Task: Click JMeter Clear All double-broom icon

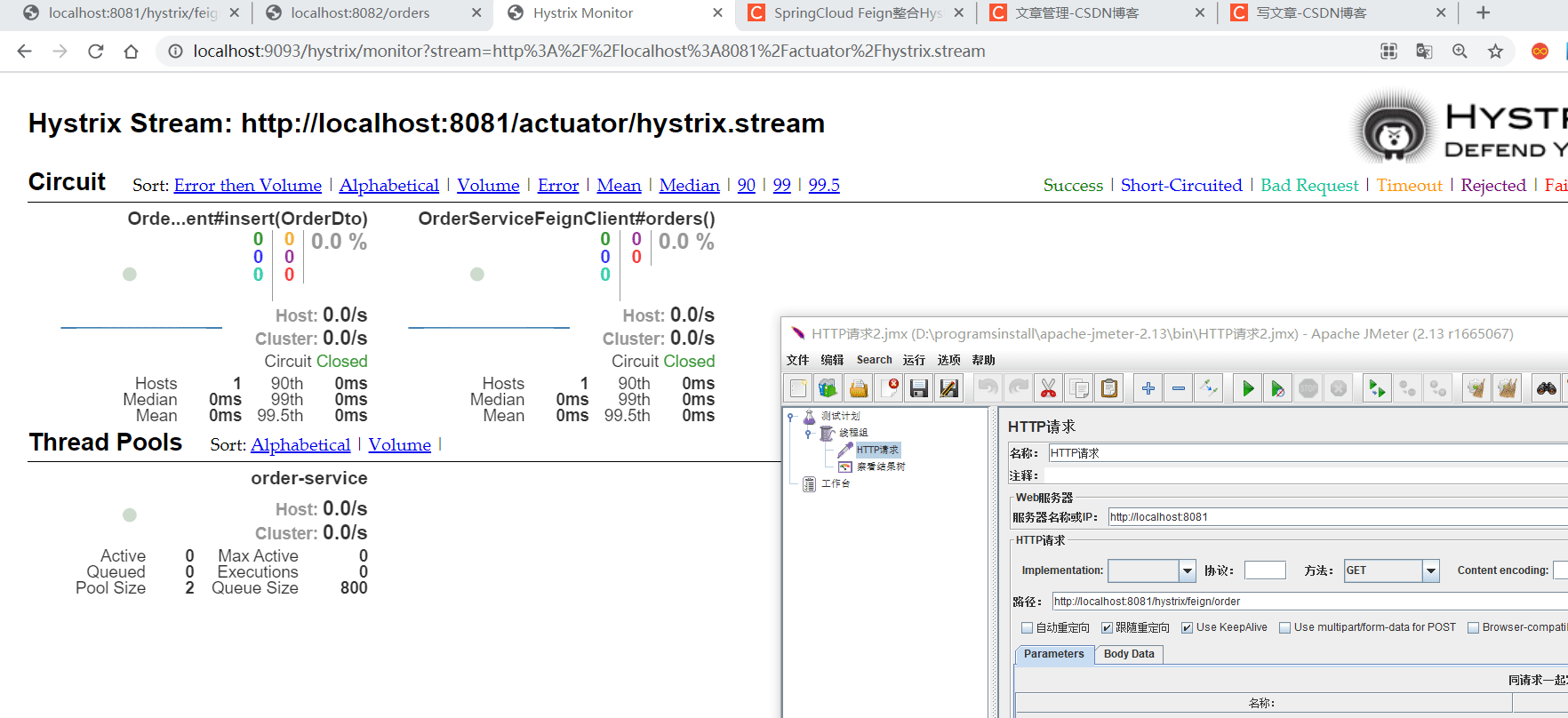Action: pyautogui.click(x=1507, y=388)
